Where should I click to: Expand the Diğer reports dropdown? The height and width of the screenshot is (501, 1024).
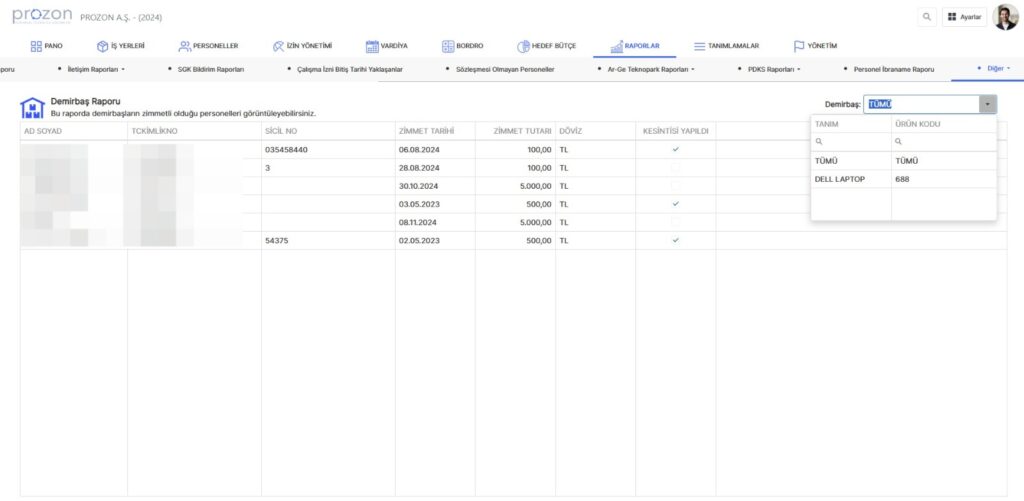(995, 69)
